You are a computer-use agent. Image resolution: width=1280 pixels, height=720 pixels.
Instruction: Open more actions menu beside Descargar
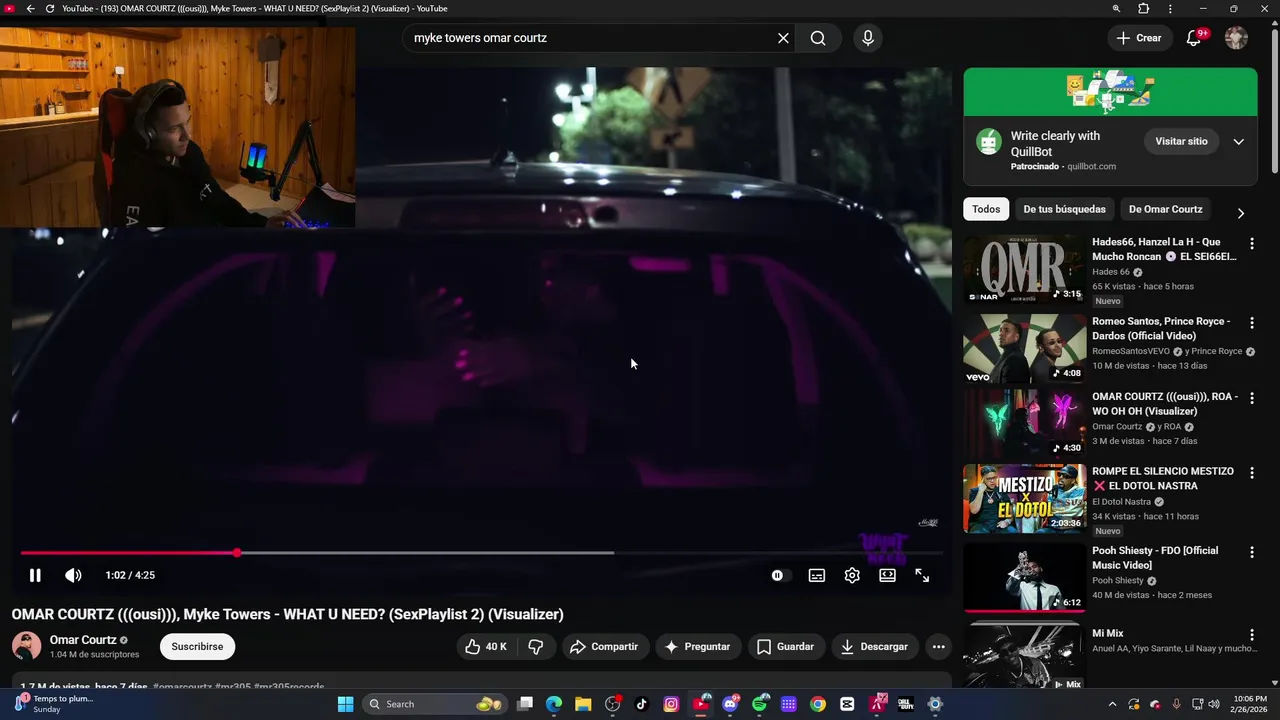tap(938, 647)
